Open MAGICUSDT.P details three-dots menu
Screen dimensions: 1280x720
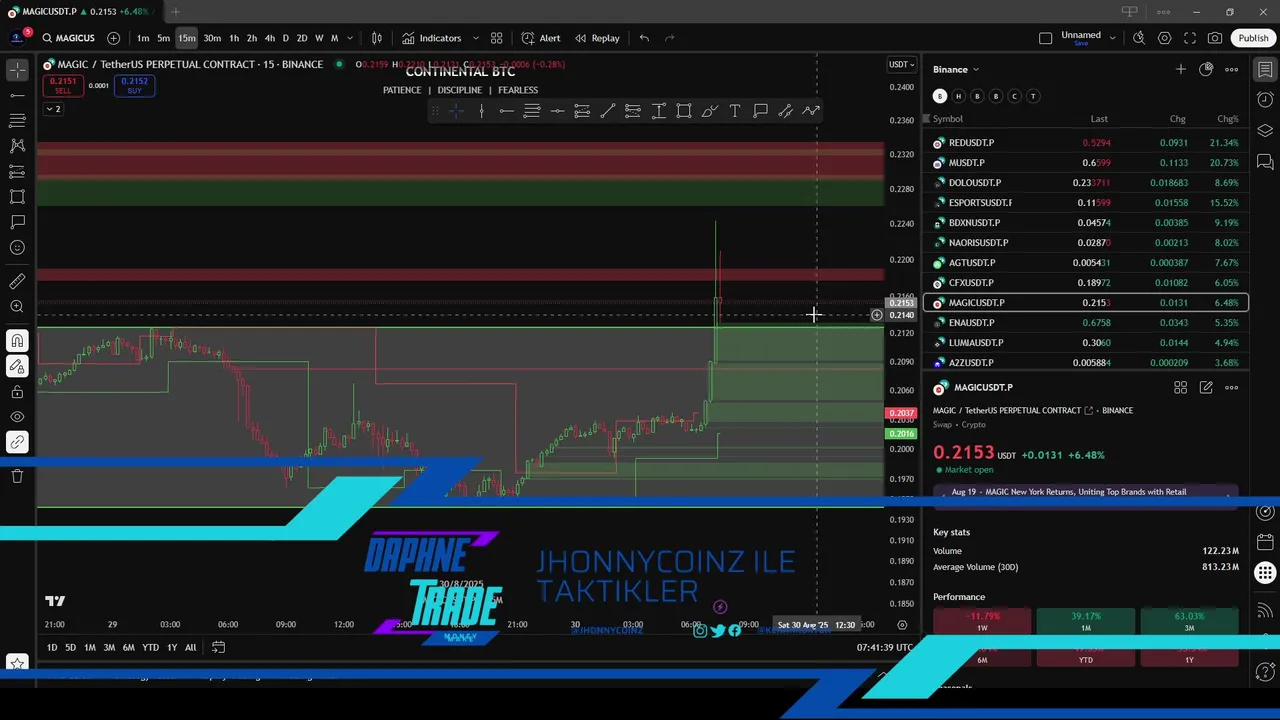[1232, 387]
